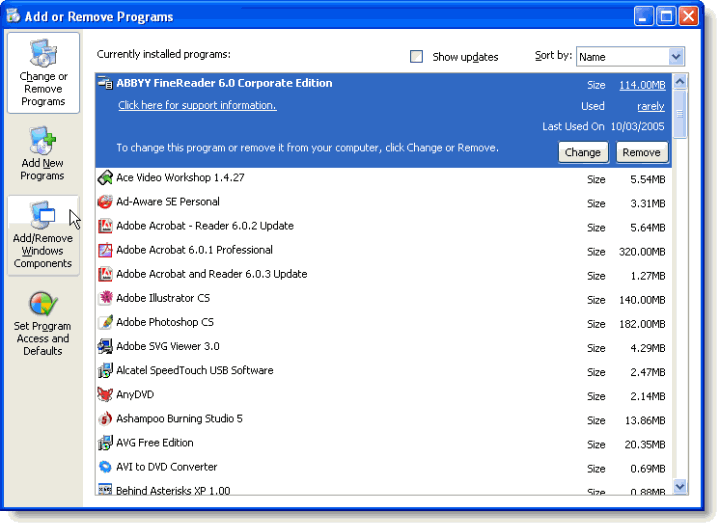Click Ashampoo Burning Studio 5 icon
This screenshot has height=526, width=720.
click(x=105, y=419)
